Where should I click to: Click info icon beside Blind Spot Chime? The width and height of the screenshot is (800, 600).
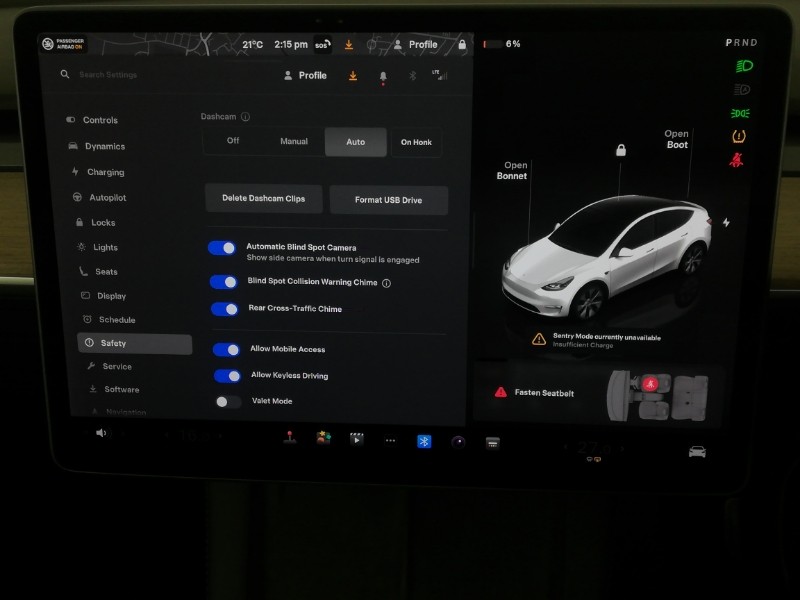(387, 283)
